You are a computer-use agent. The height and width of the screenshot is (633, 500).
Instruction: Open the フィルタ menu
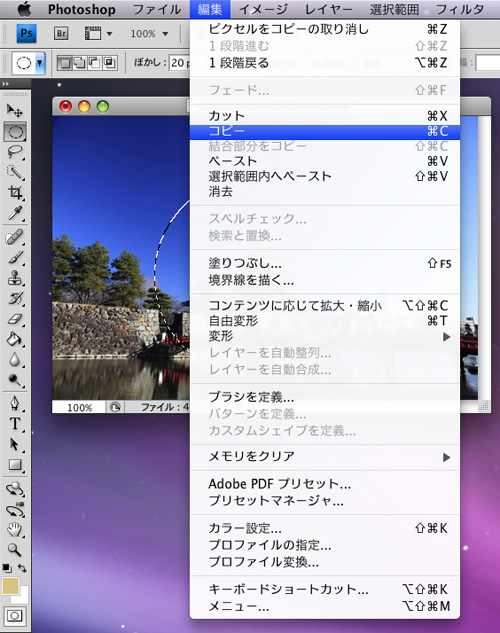(x=460, y=9)
